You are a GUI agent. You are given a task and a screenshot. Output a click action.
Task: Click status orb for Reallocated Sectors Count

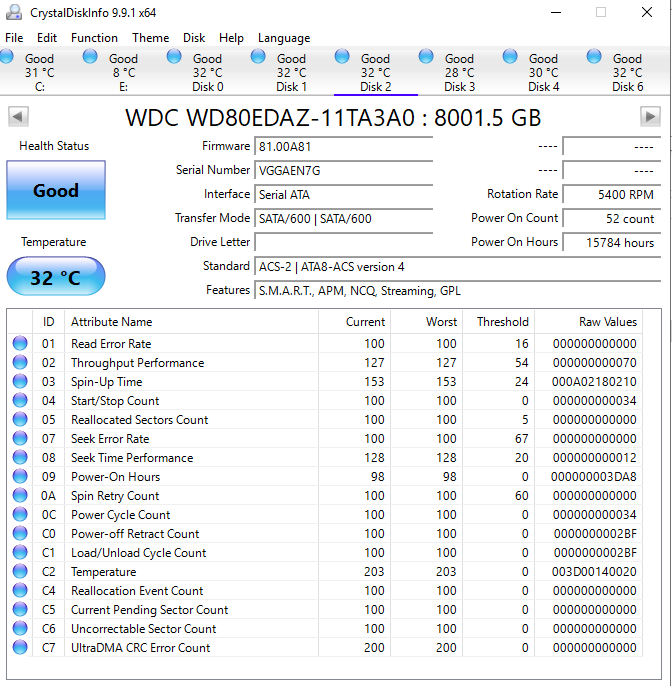click(20, 420)
